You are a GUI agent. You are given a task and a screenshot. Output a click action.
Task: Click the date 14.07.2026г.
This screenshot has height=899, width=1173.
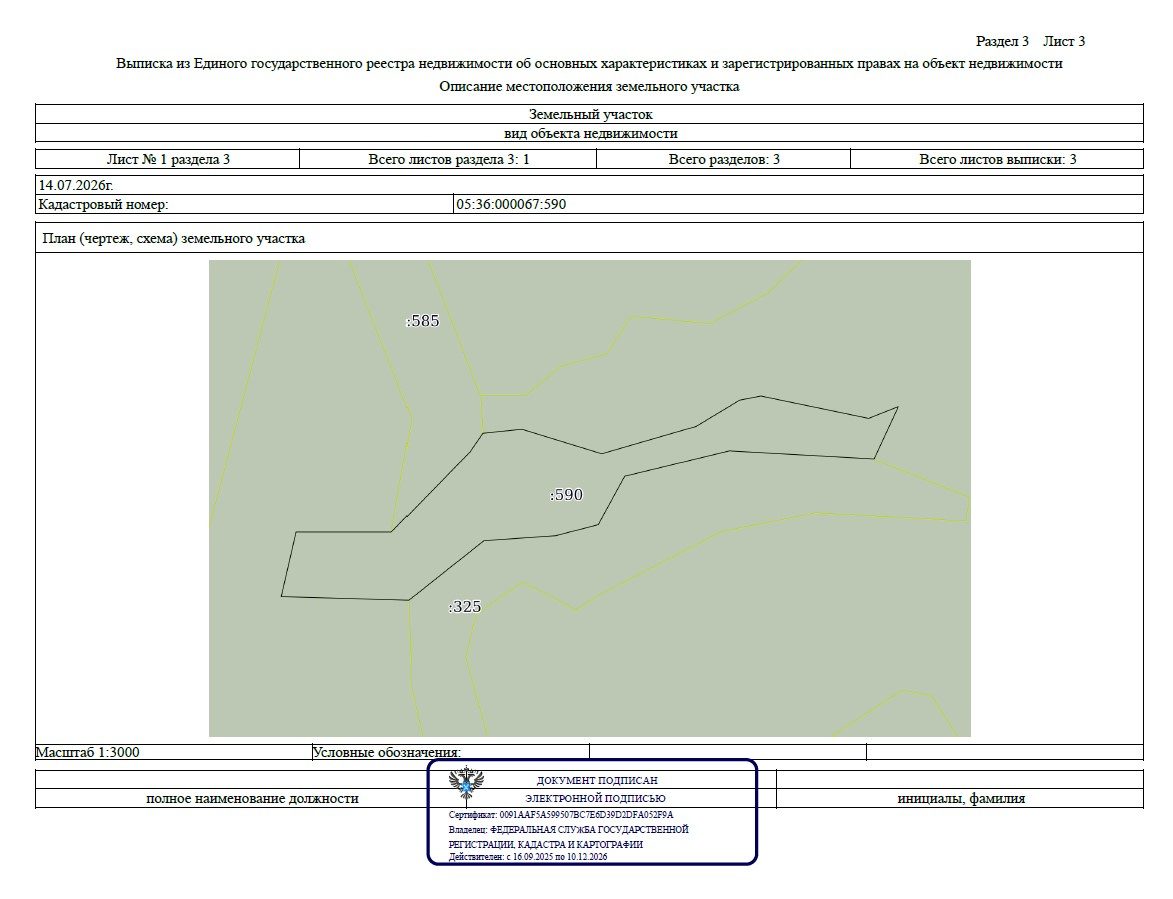76,185
